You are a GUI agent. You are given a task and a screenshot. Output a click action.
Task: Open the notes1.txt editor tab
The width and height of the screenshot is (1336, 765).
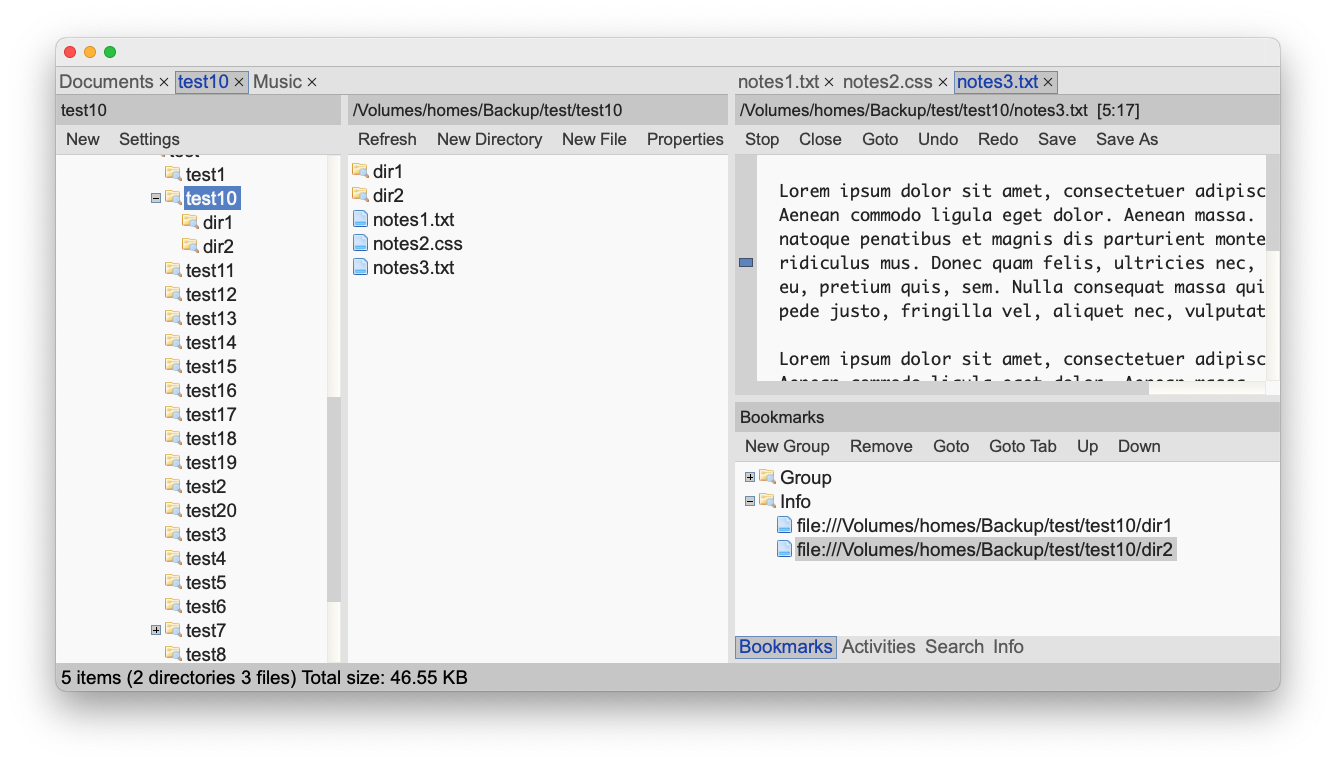pyautogui.click(x=778, y=82)
